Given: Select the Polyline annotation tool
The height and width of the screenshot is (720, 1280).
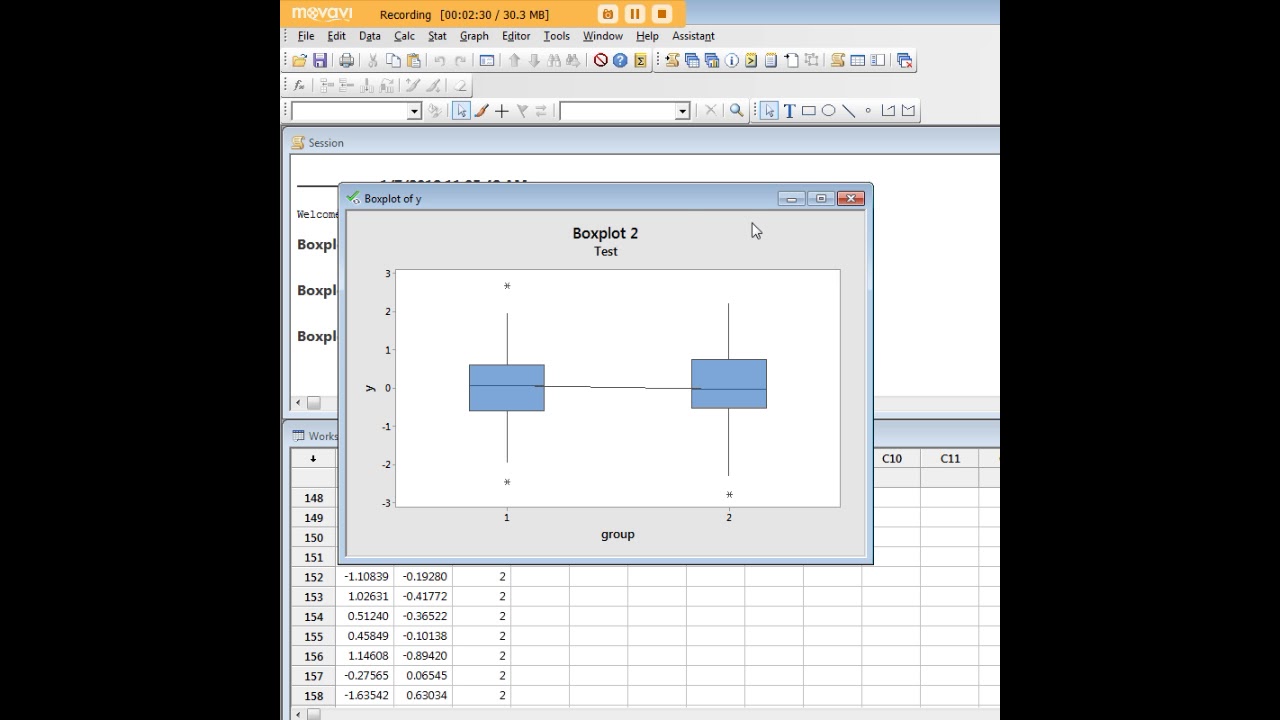Looking at the screenshot, I should [888, 111].
